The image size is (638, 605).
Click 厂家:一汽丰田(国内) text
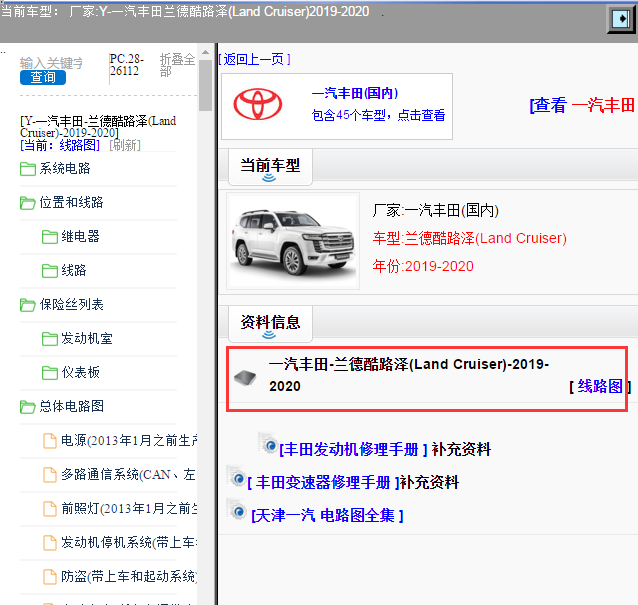[x=436, y=210]
